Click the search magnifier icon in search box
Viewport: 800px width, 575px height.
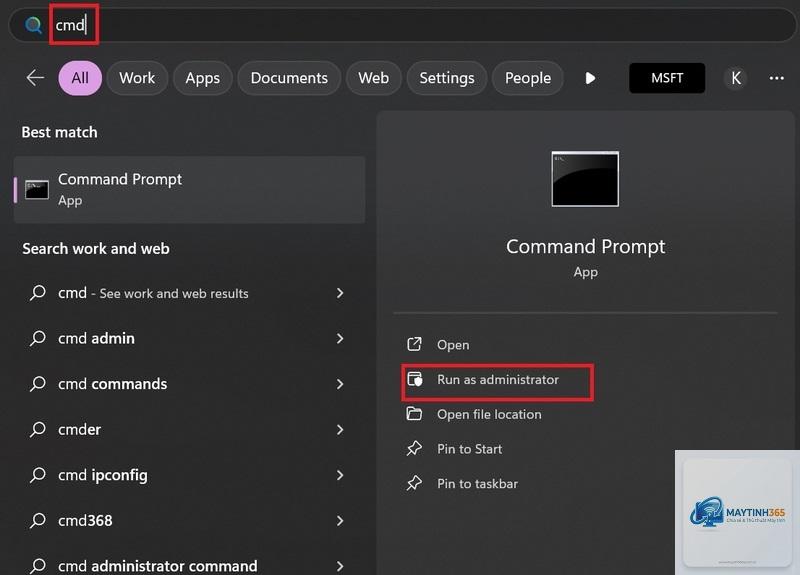pyautogui.click(x=33, y=24)
